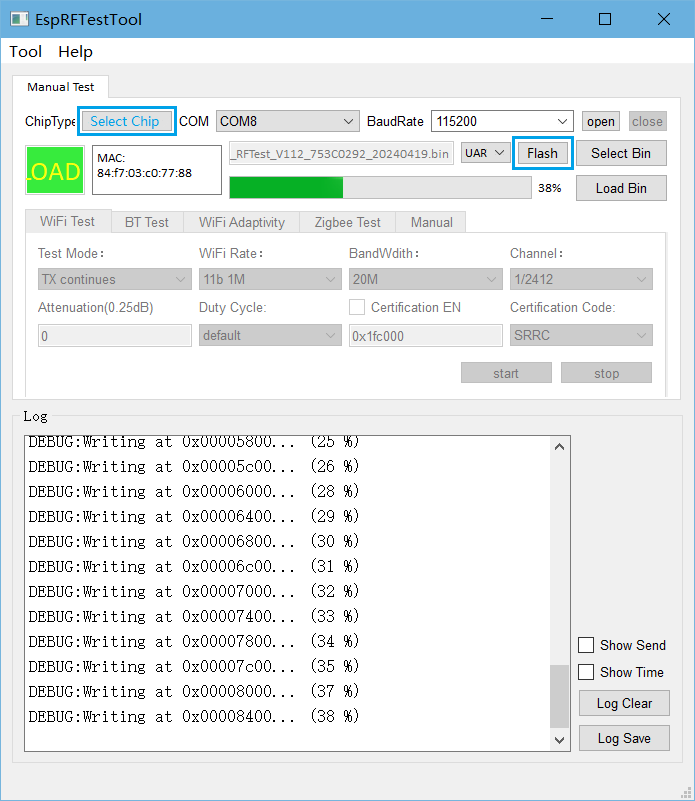695x801 pixels.
Task: Click the green LOAD status indicator
Action: point(55,171)
